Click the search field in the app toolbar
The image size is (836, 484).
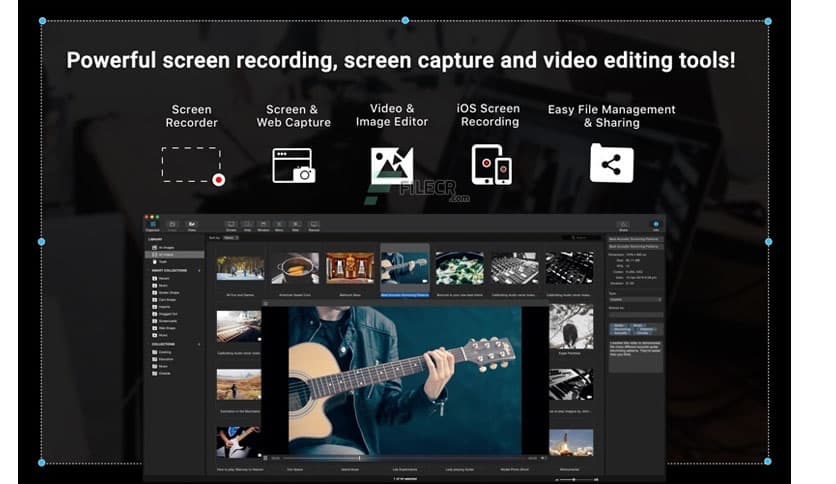(x=581, y=238)
